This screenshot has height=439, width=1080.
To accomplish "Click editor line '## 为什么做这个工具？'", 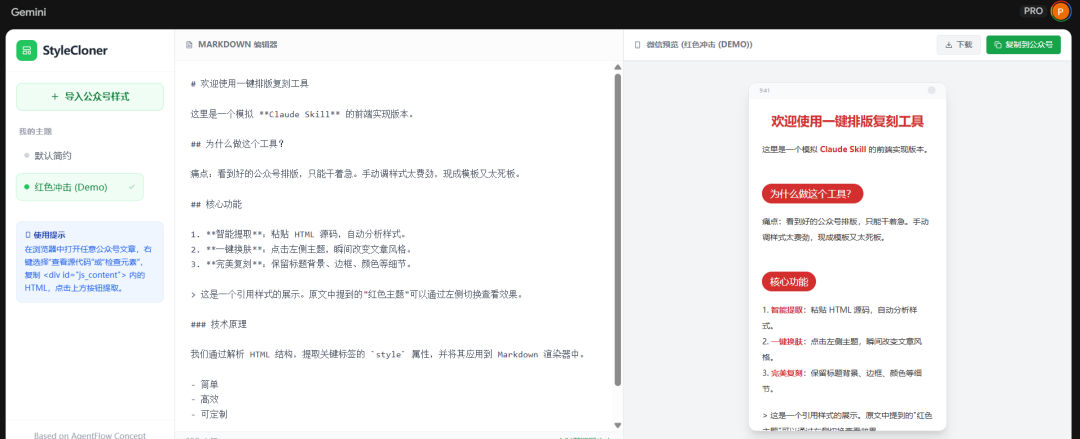I will [238, 144].
